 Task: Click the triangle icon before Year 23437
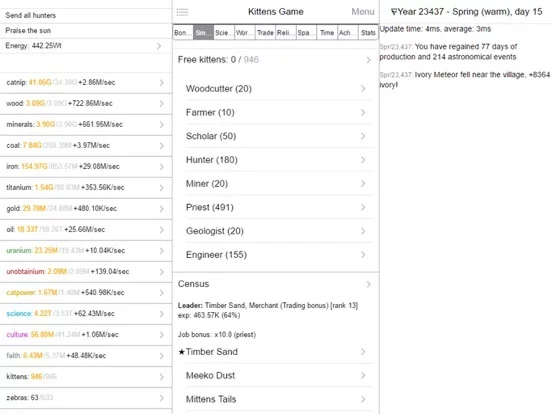(394, 12)
